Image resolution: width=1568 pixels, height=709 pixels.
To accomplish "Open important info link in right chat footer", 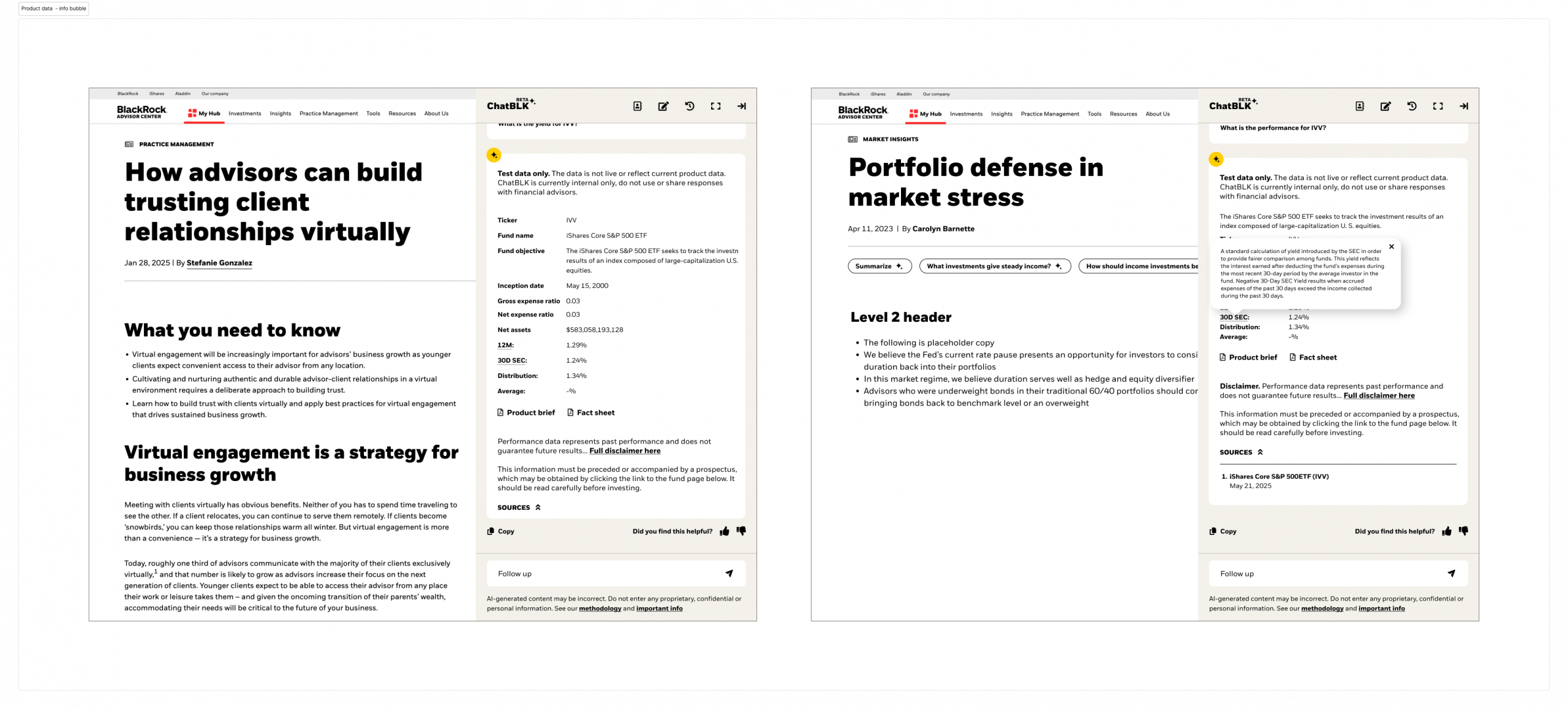I will 1381,609.
